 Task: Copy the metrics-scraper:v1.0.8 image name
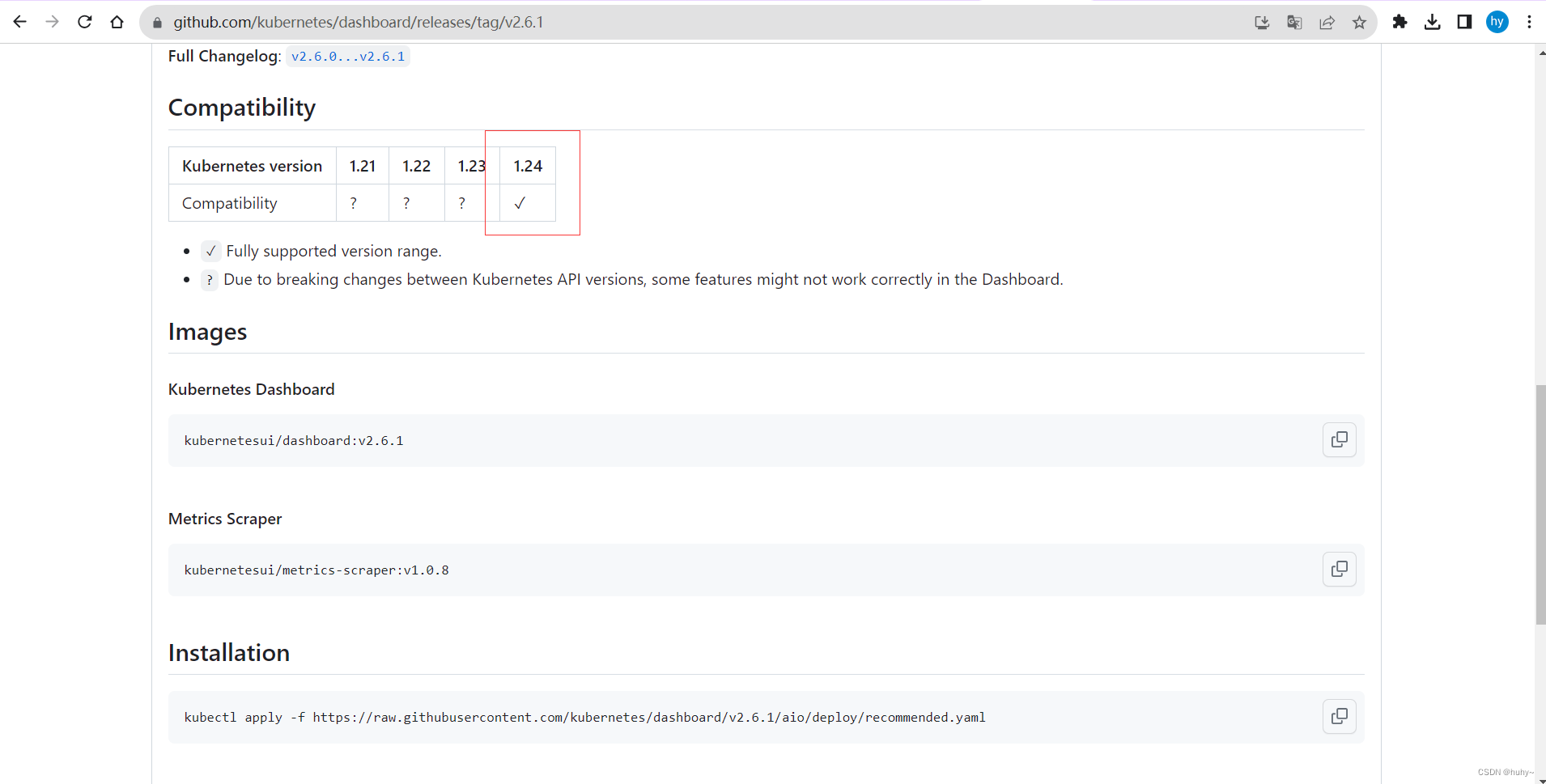coord(1340,569)
